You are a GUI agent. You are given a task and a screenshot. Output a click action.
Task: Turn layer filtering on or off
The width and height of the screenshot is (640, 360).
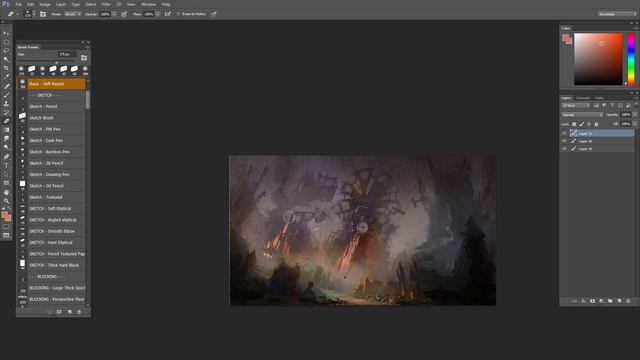click(x=636, y=106)
